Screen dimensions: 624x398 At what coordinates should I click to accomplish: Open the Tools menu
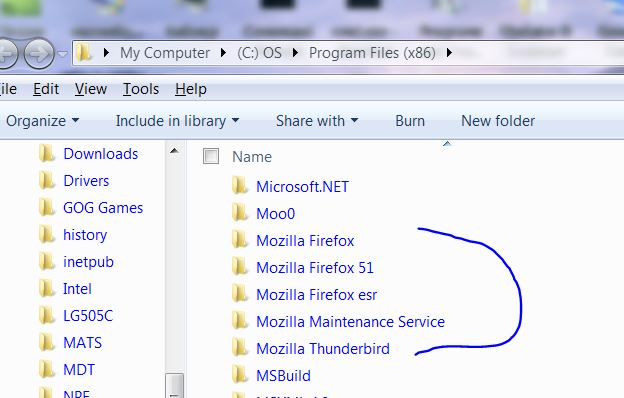pyautogui.click(x=141, y=89)
